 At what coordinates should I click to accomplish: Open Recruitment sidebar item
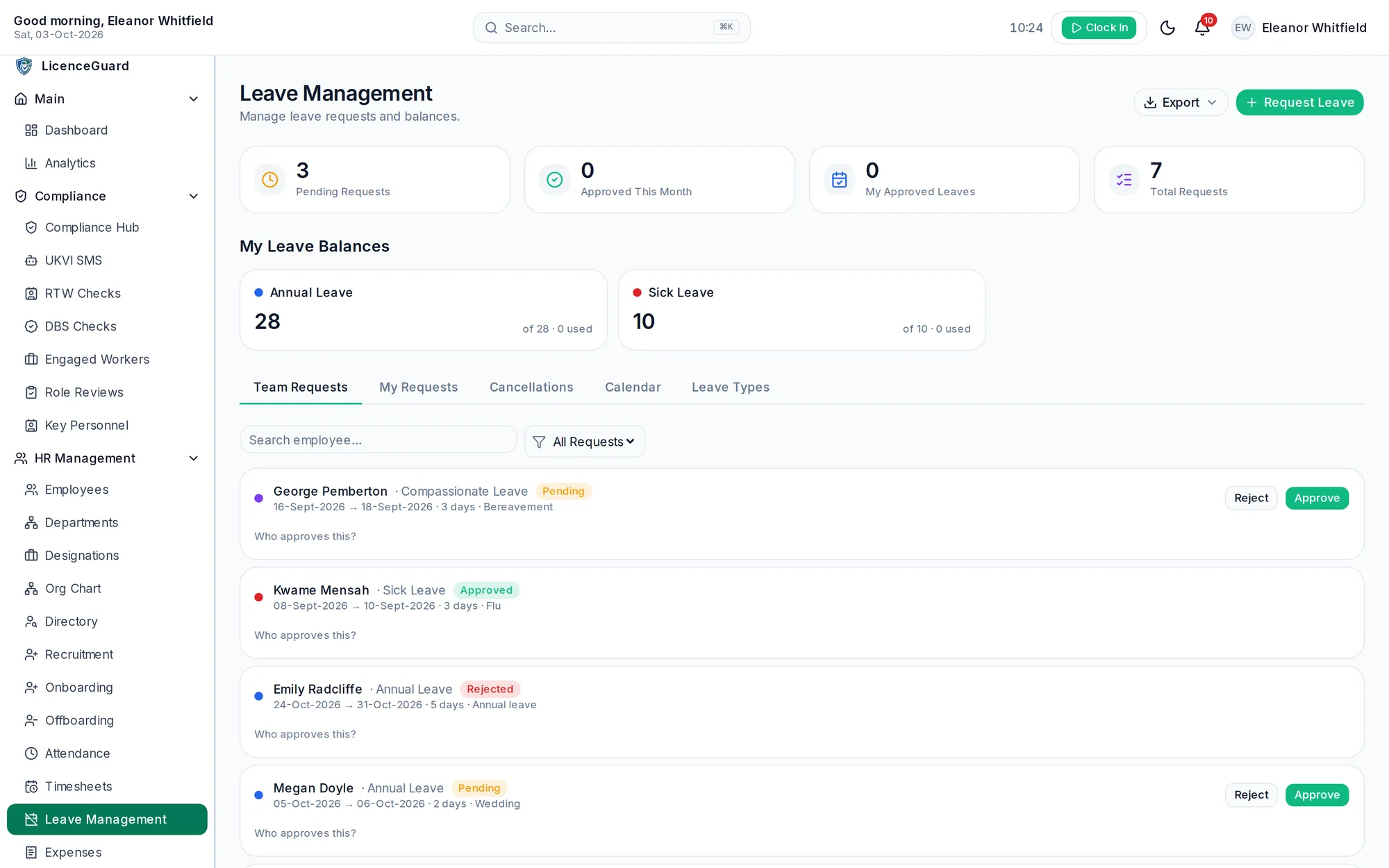pos(107,655)
